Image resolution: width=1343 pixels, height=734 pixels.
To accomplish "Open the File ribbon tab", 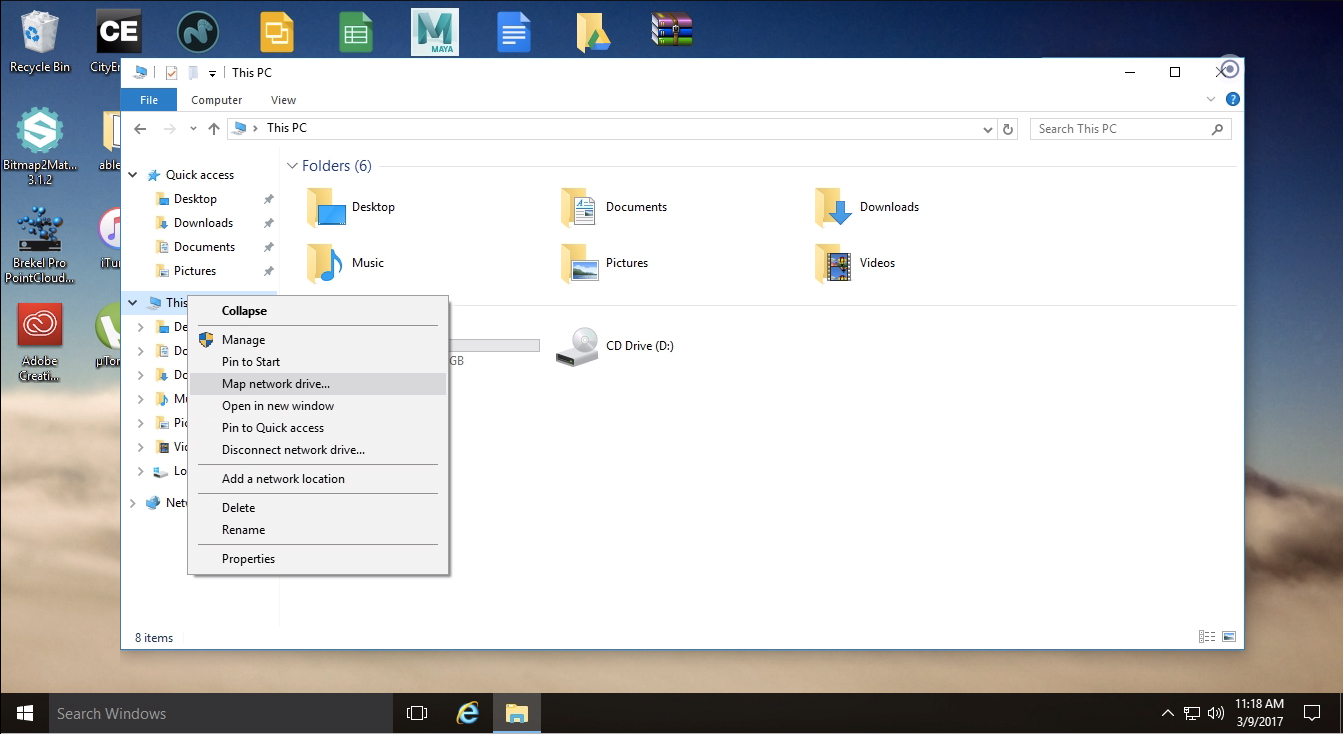I will coord(148,99).
